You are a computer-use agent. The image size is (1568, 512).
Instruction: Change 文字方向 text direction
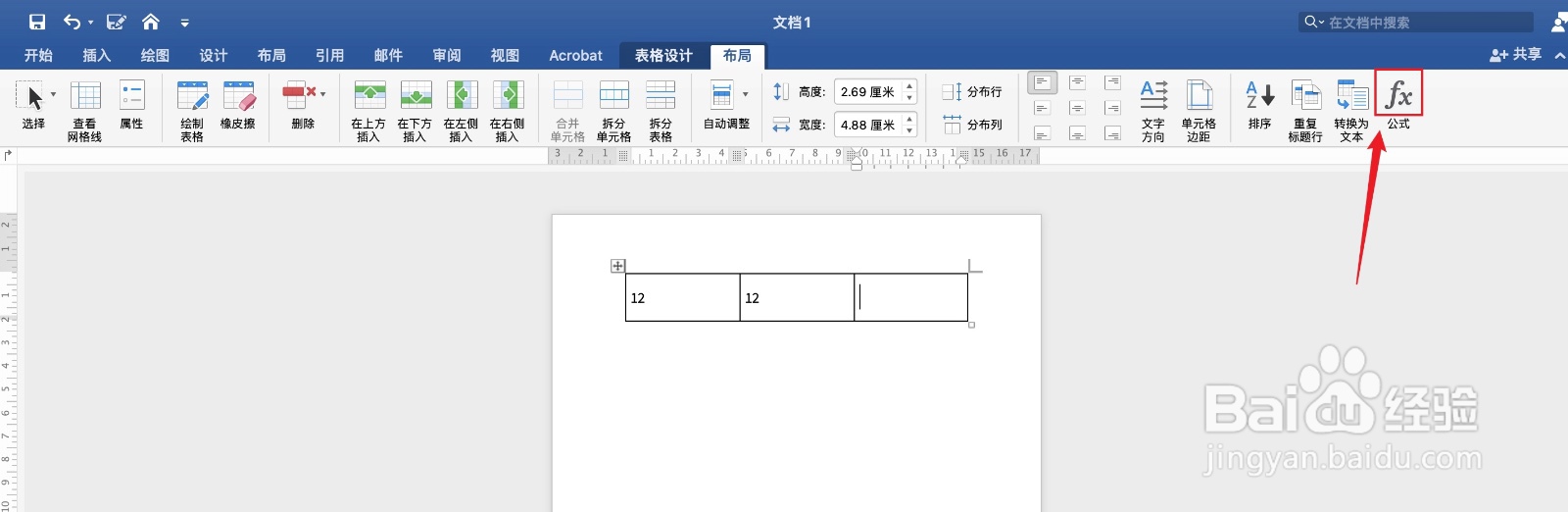(1153, 111)
